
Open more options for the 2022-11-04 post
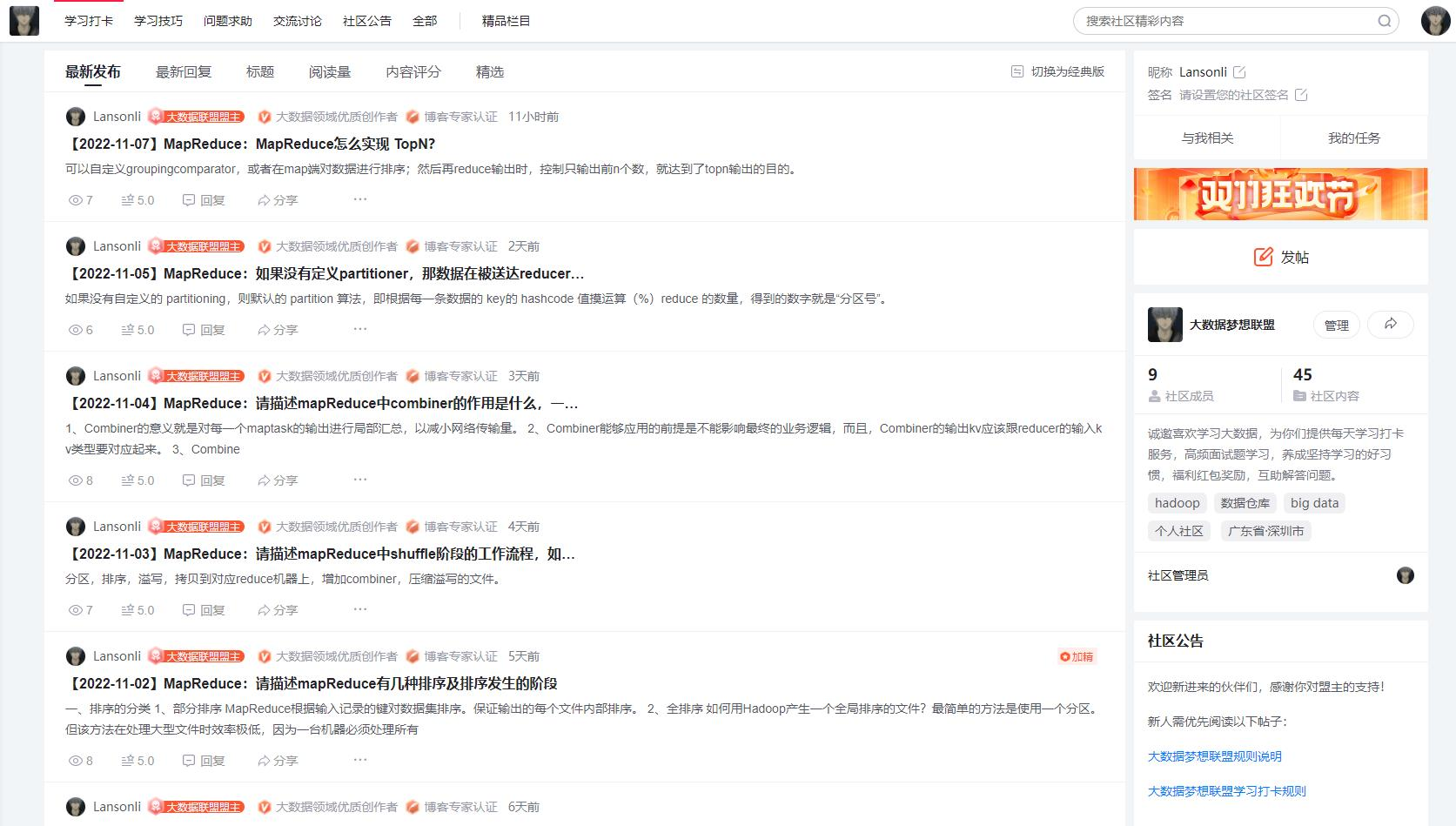(x=360, y=480)
